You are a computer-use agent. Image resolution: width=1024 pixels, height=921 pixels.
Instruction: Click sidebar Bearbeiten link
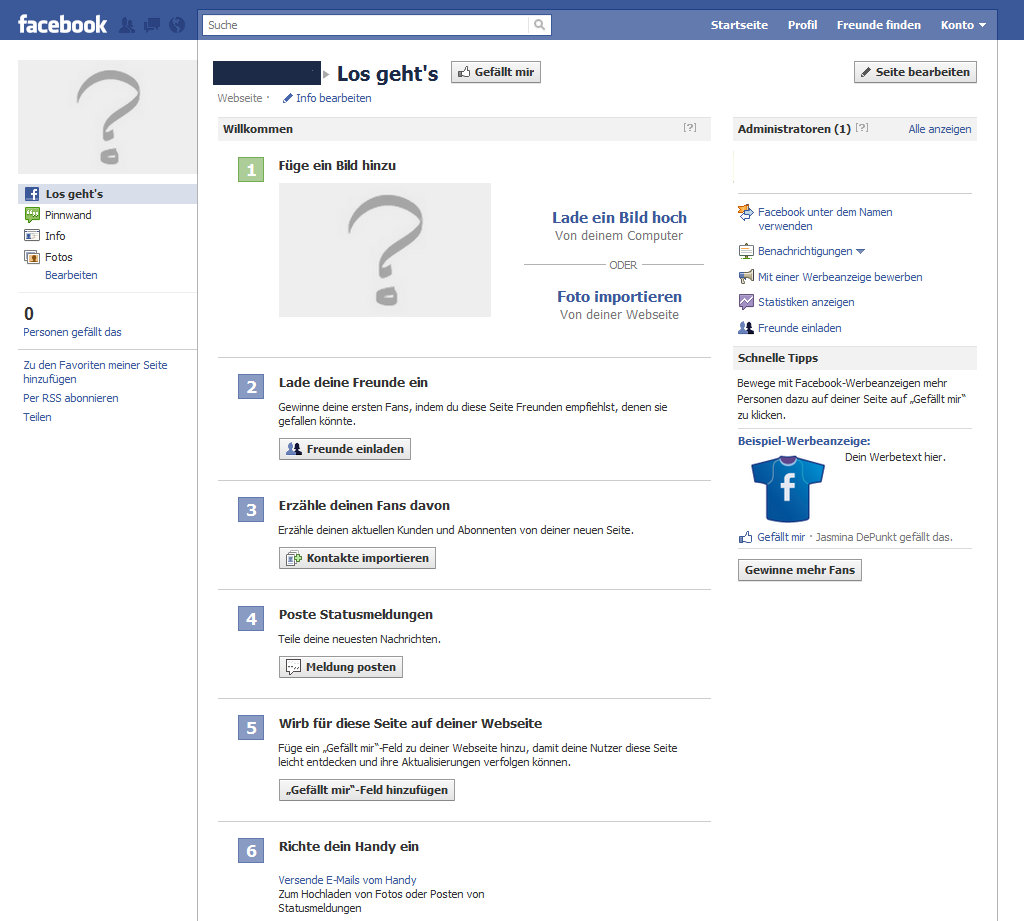click(x=71, y=275)
